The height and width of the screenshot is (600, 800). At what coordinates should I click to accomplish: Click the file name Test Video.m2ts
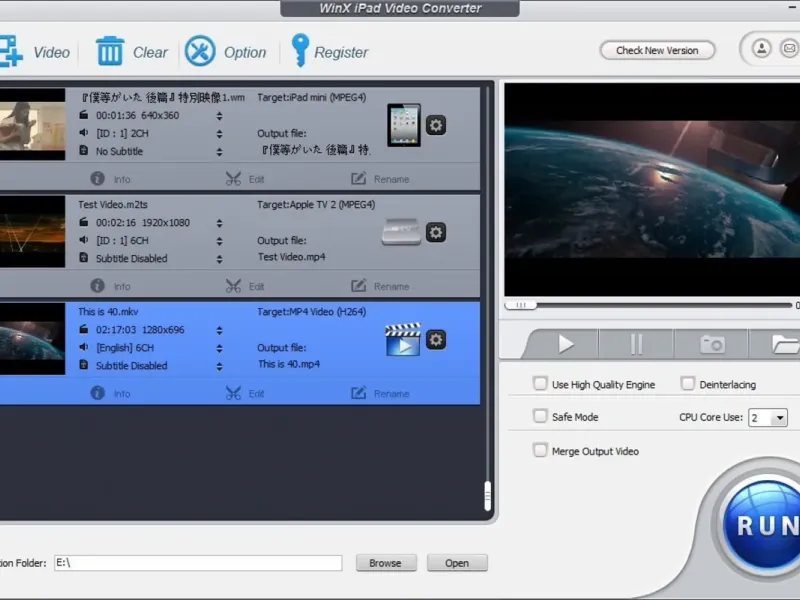tap(113, 205)
